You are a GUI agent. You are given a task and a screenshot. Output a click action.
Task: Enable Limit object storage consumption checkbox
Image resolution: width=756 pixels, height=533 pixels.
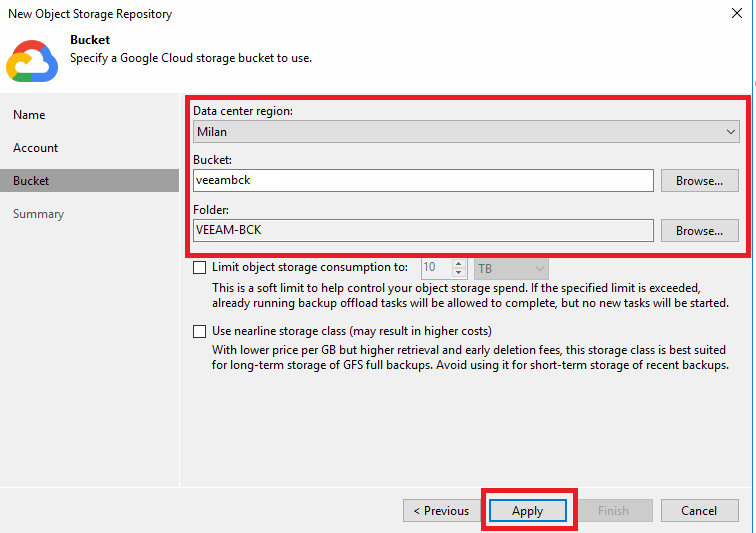point(199,267)
